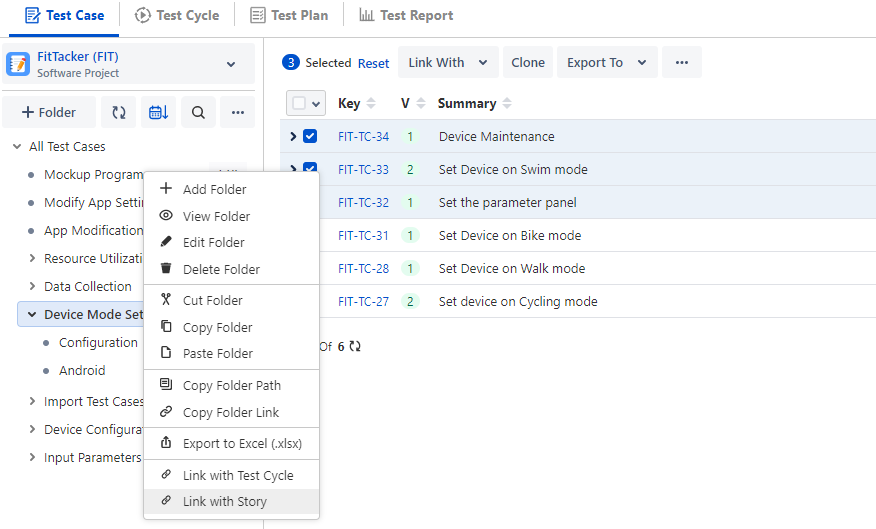Choose Paste Folder from context menu
Image resolution: width=876 pixels, height=529 pixels.
[x=231, y=354]
